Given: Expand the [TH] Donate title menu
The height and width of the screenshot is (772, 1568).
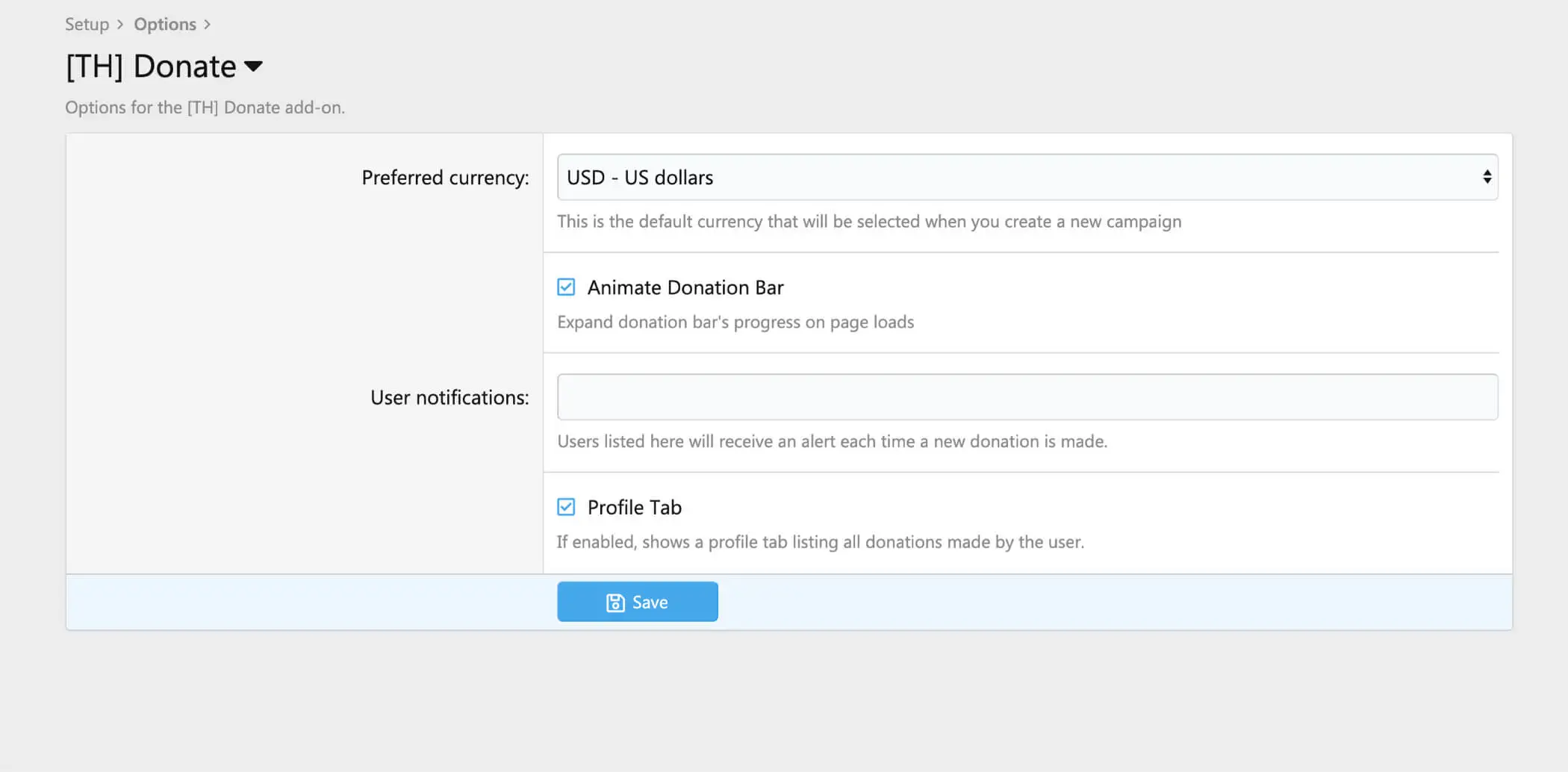Looking at the screenshot, I should coord(152,66).
